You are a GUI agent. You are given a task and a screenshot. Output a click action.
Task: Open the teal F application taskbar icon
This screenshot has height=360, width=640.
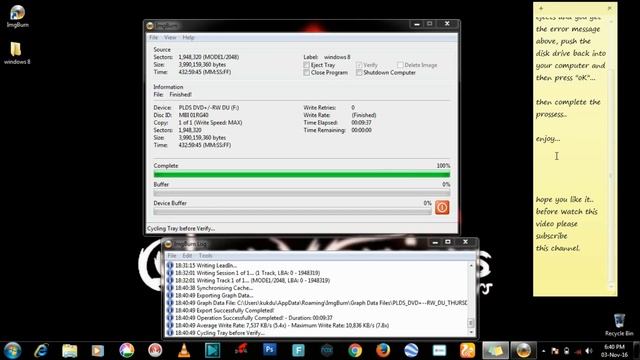click(x=298, y=350)
